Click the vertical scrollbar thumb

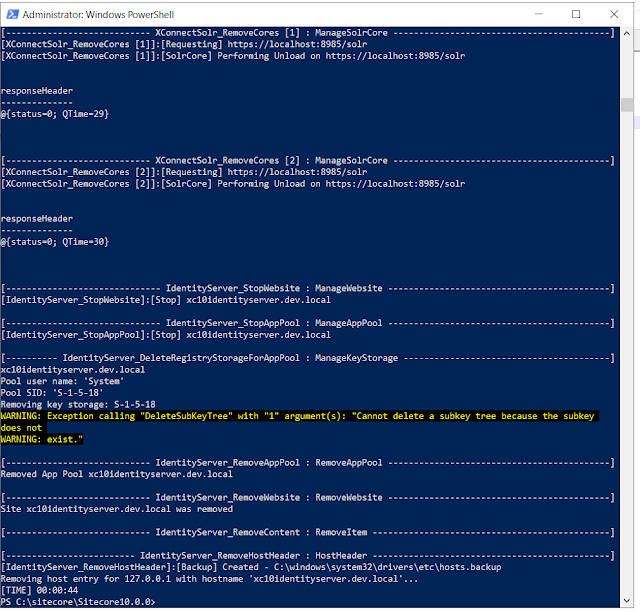(x=627, y=105)
